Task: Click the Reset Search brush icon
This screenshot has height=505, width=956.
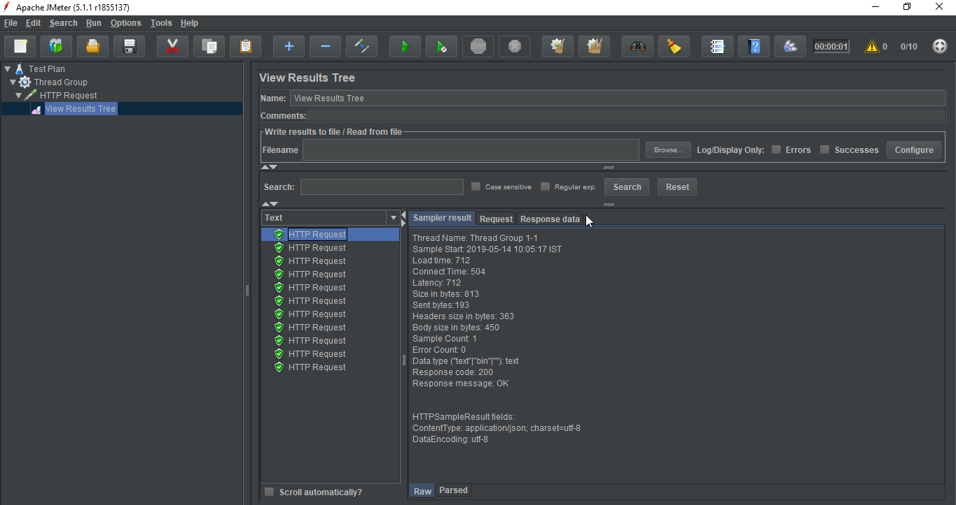Action: tap(674, 46)
